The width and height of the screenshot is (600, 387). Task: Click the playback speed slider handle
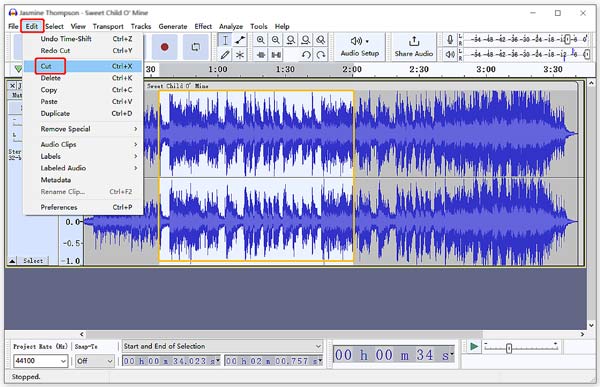click(x=509, y=348)
